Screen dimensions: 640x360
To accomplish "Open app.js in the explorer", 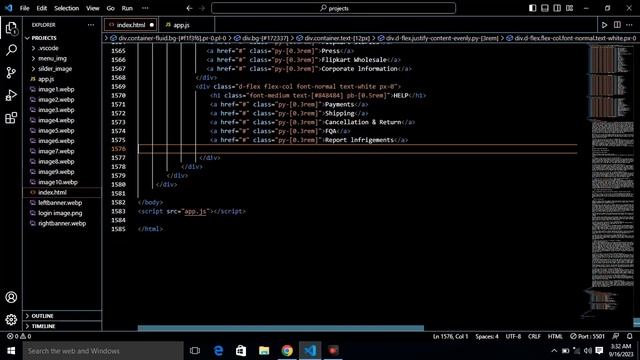I will (x=46, y=79).
